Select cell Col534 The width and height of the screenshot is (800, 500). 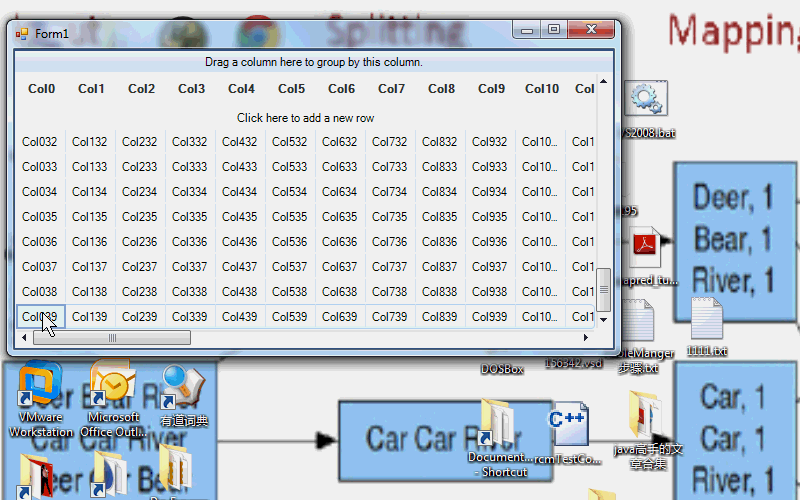click(x=289, y=191)
